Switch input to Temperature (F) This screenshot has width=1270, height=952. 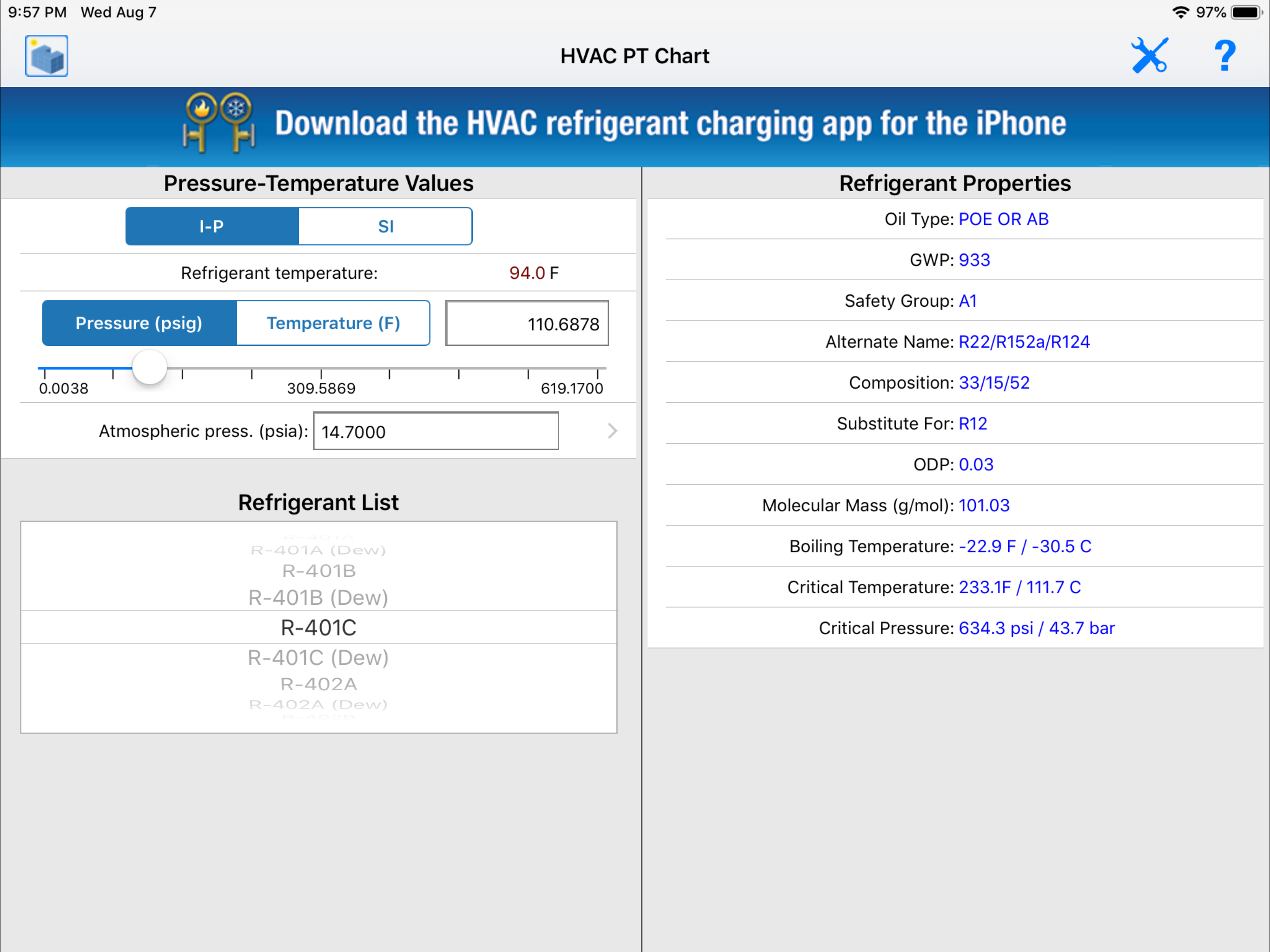click(x=333, y=323)
